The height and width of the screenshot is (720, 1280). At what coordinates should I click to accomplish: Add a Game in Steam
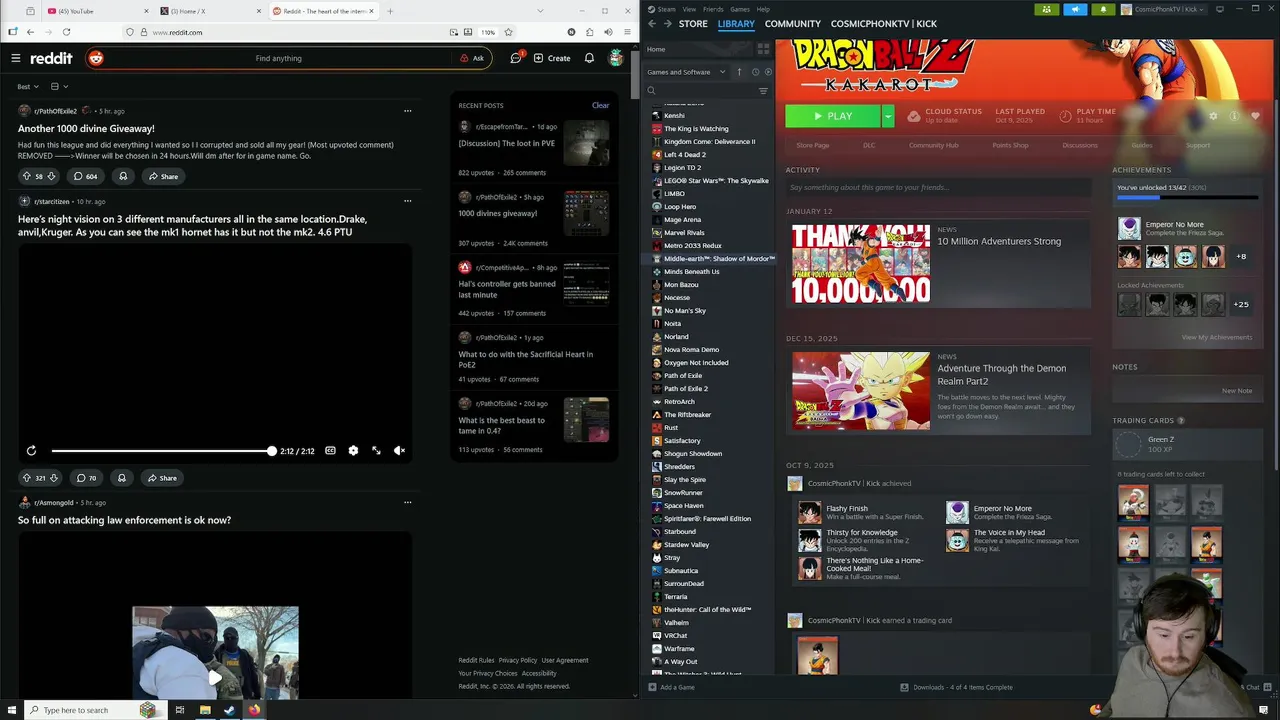point(671,687)
